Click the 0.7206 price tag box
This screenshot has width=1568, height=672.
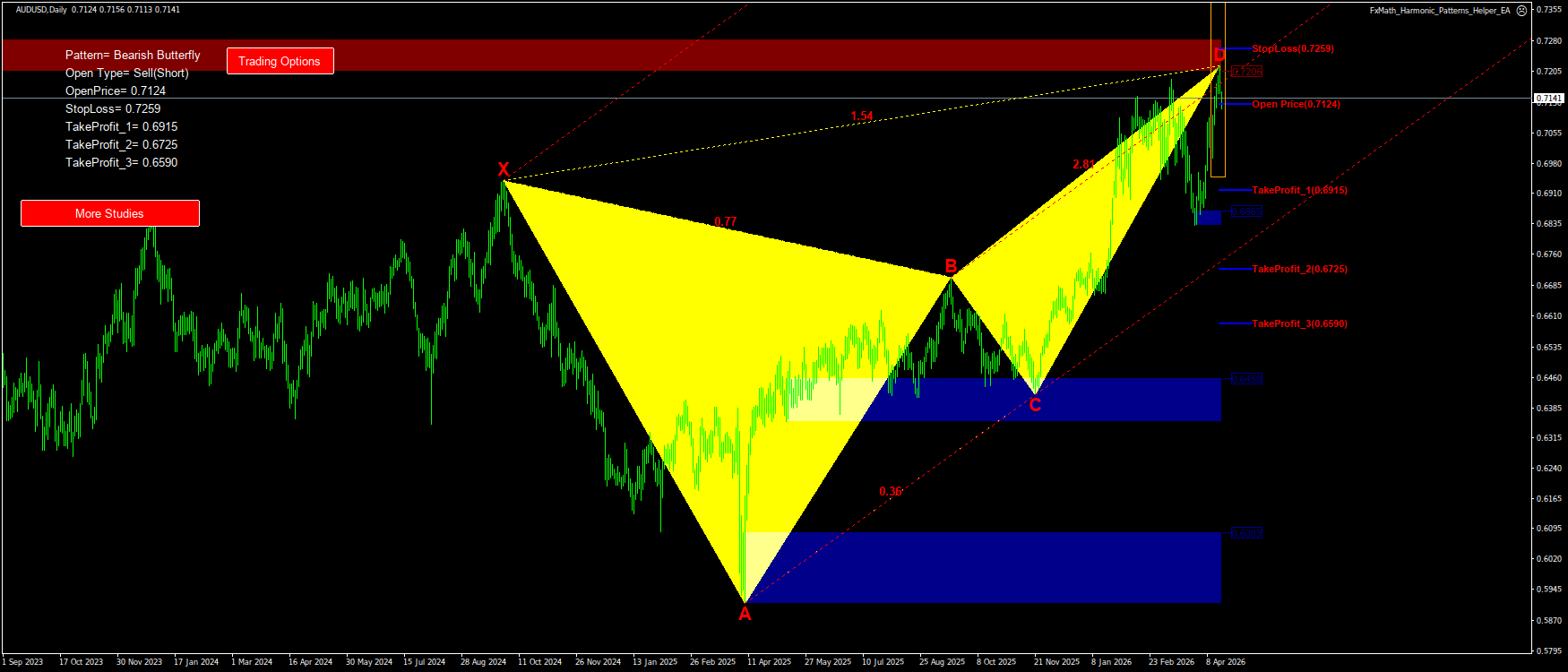click(x=1247, y=72)
